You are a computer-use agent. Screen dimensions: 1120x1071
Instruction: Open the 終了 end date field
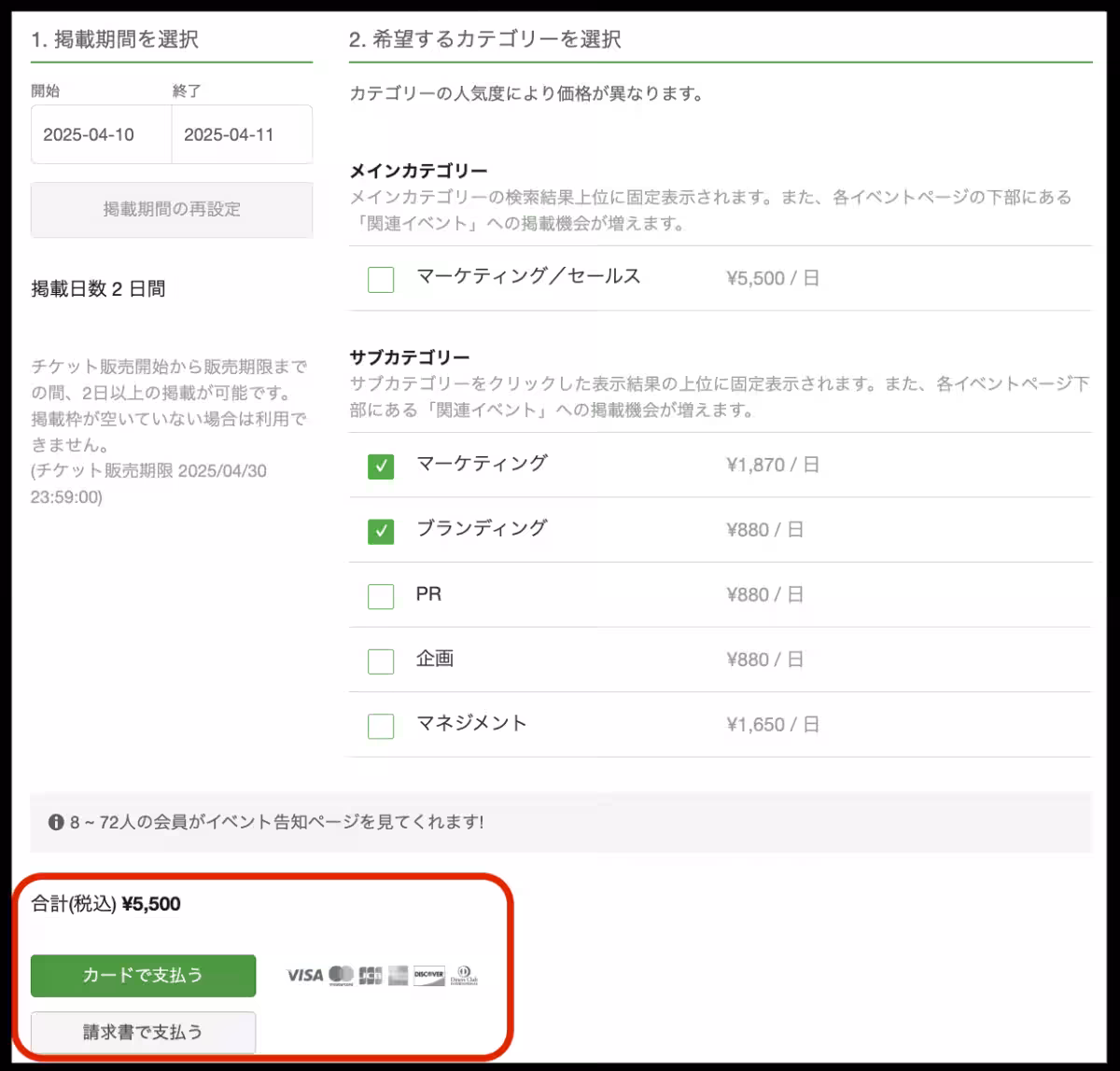241,134
